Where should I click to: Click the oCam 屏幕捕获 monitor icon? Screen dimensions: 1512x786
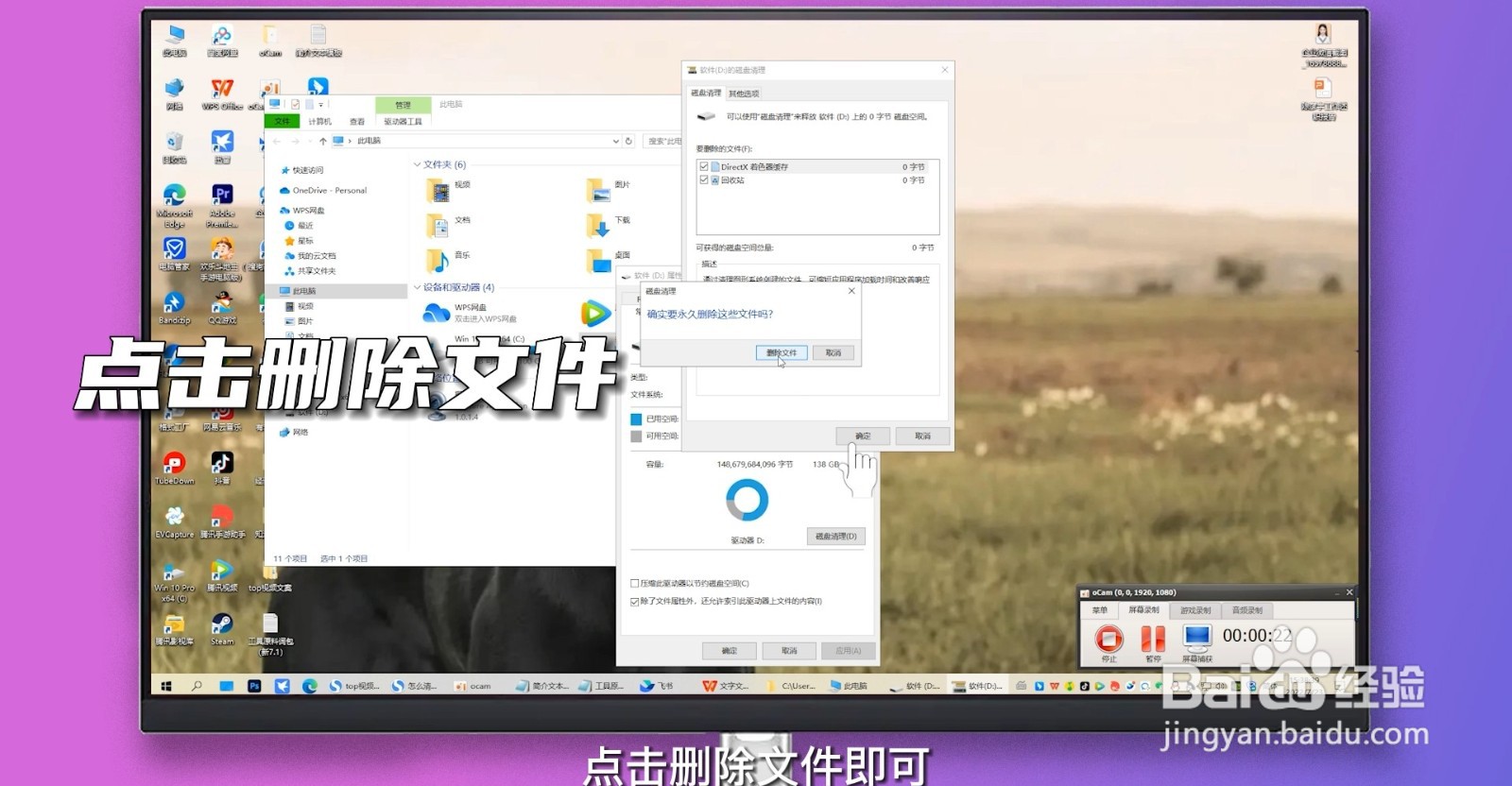pyautogui.click(x=1197, y=638)
